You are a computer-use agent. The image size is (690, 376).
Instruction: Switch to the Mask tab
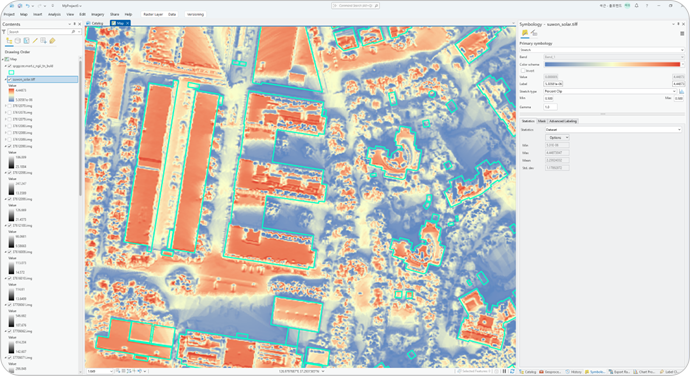click(542, 121)
